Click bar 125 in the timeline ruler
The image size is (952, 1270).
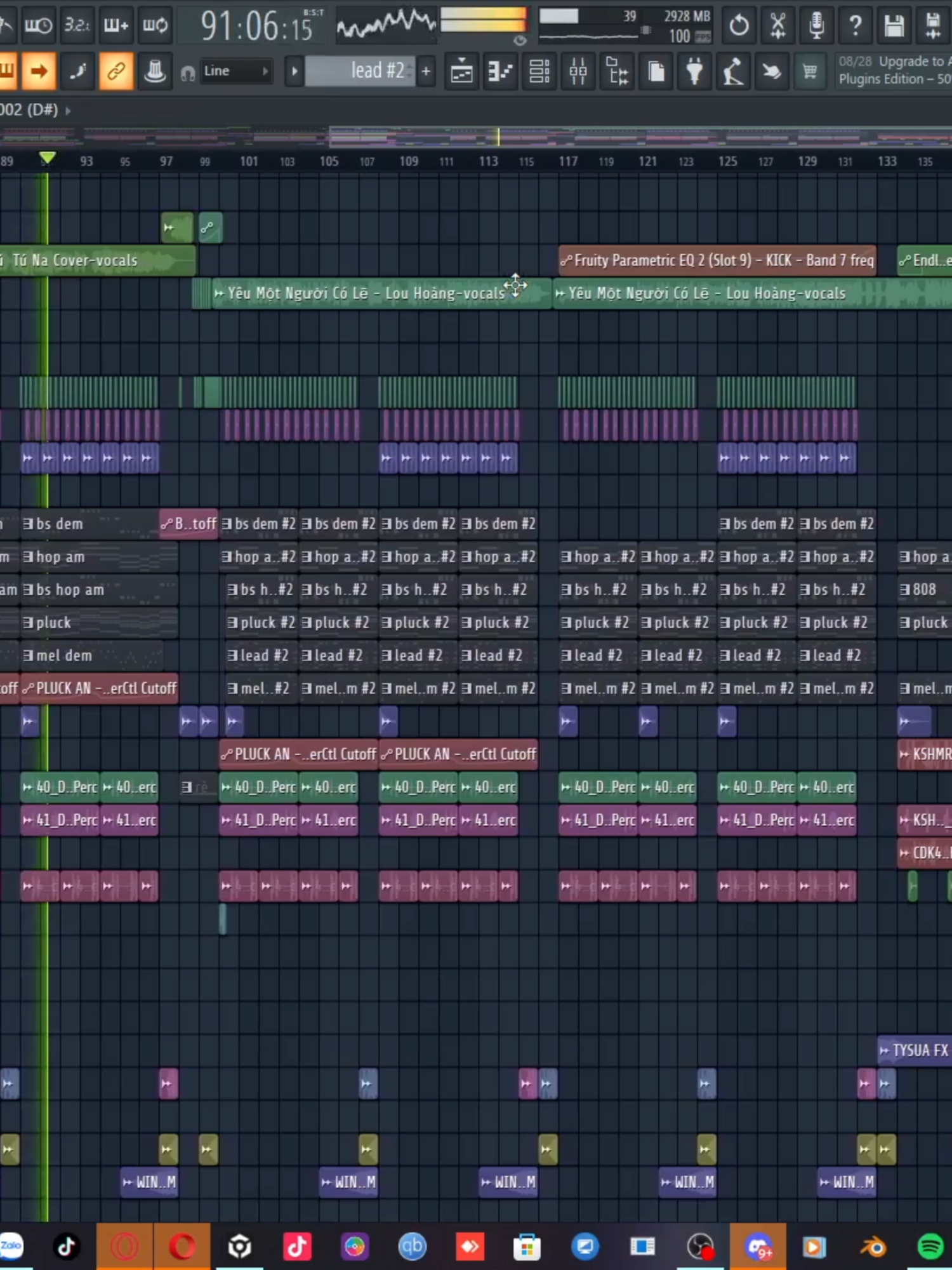(x=727, y=161)
